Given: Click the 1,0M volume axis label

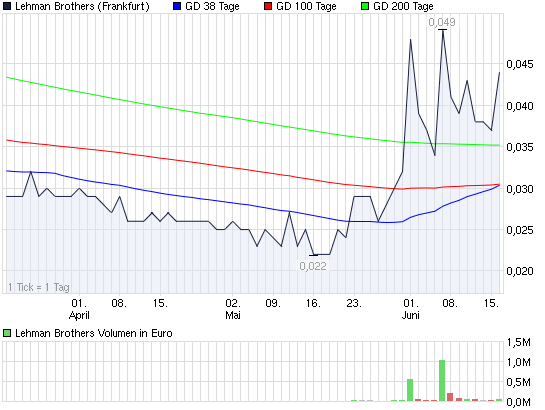Looking at the screenshot, I should [x=519, y=362].
